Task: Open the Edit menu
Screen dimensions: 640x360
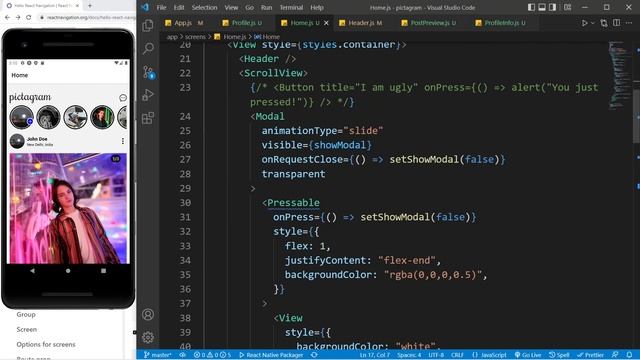Action: click(179, 7)
